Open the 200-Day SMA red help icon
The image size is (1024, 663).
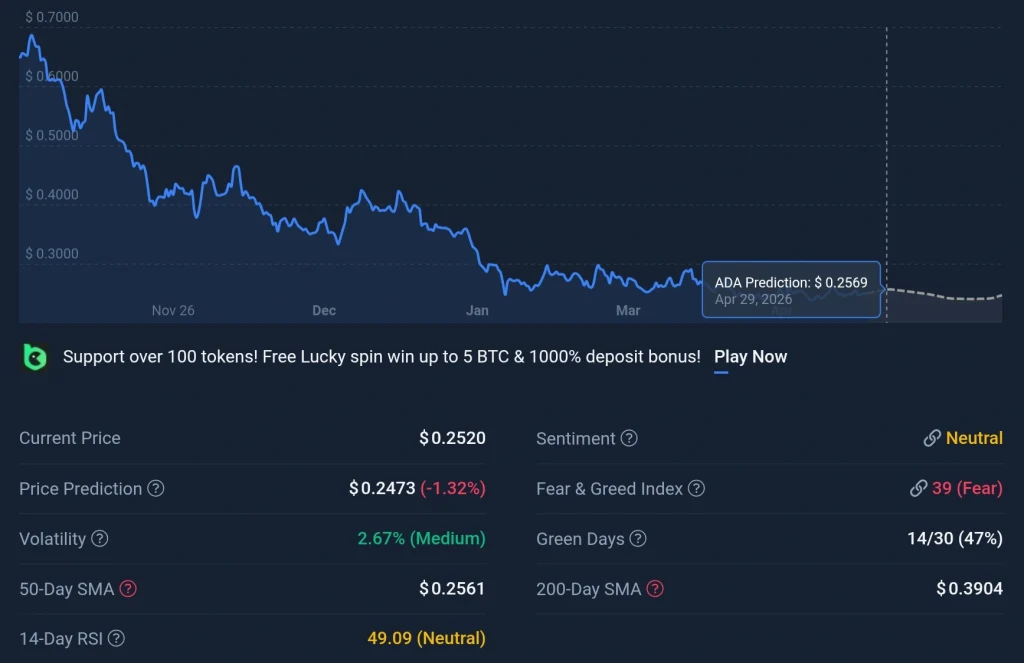(x=655, y=589)
